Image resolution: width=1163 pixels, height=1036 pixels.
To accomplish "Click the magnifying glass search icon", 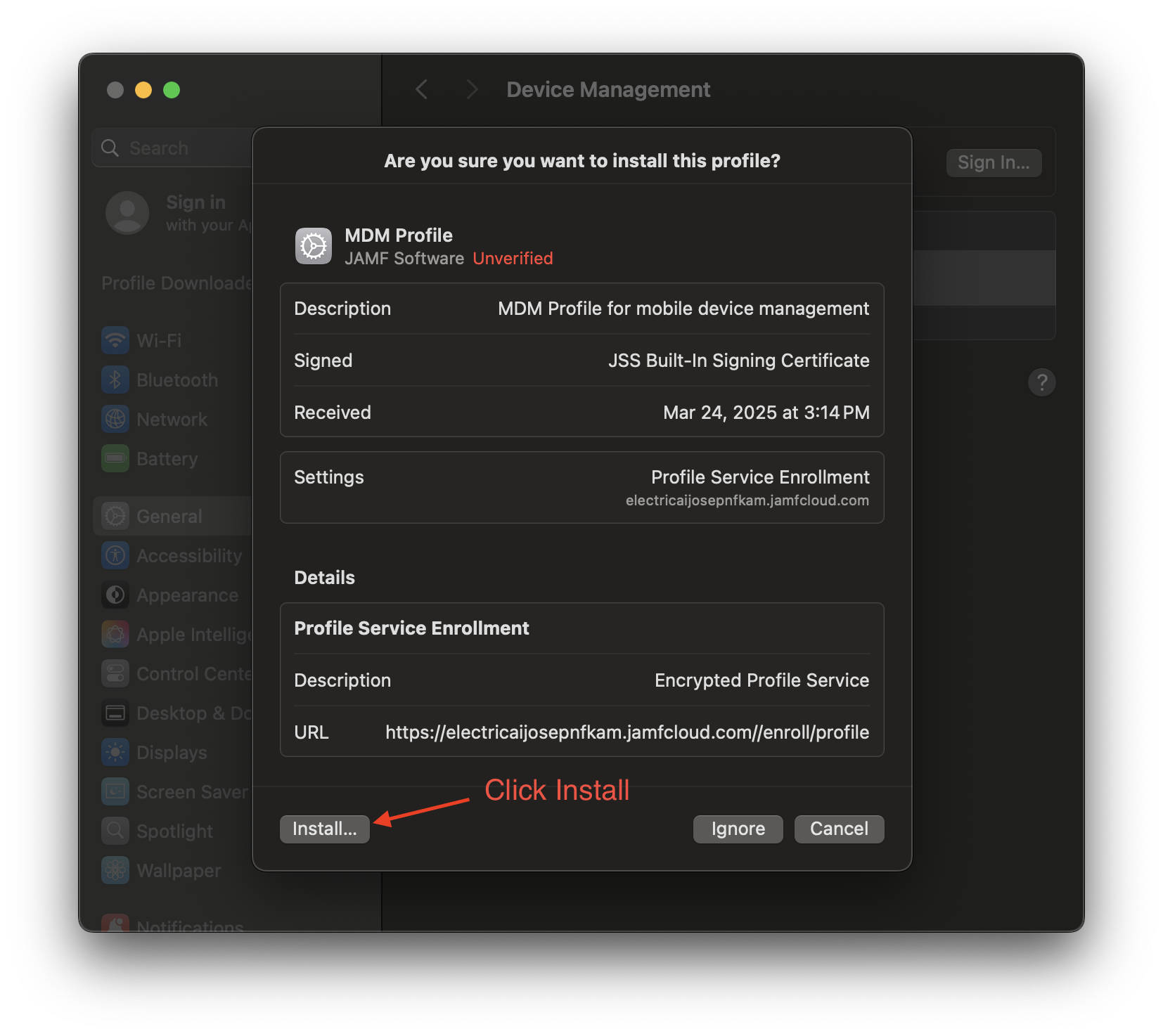I will (x=110, y=148).
